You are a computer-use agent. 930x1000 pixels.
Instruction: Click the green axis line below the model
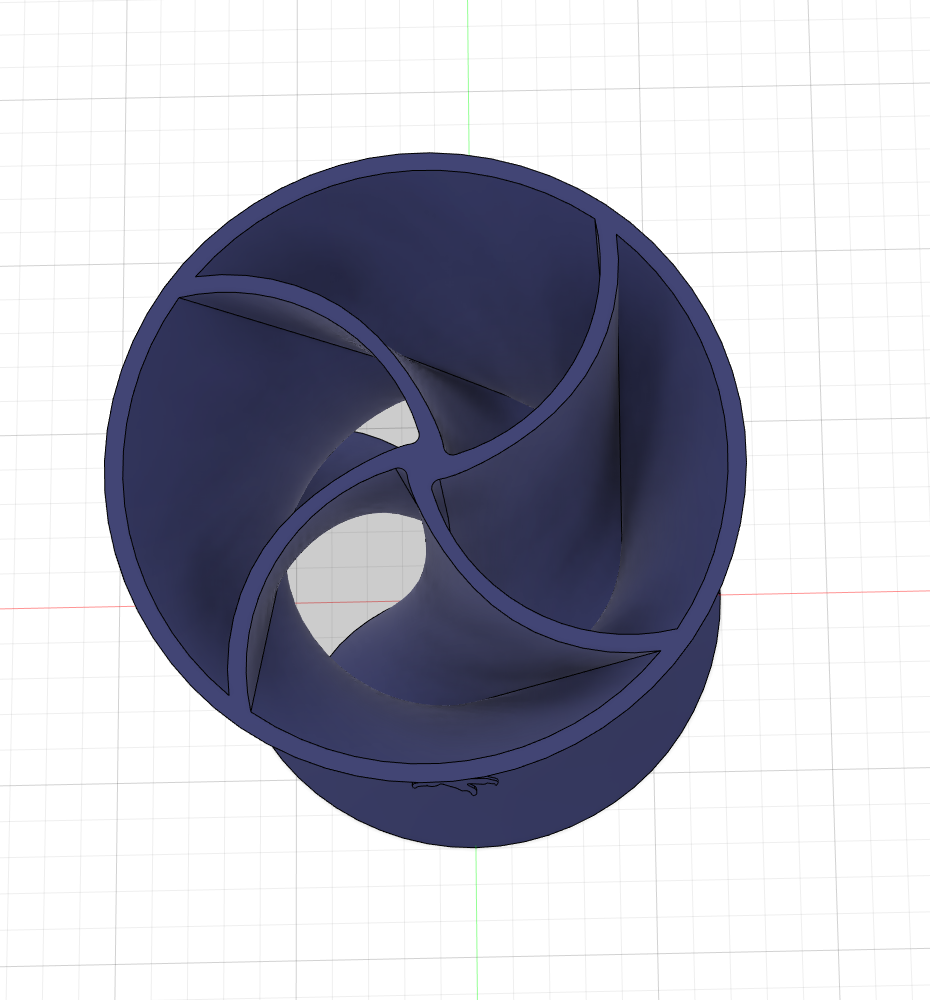pyautogui.click(x=476, y=920)
